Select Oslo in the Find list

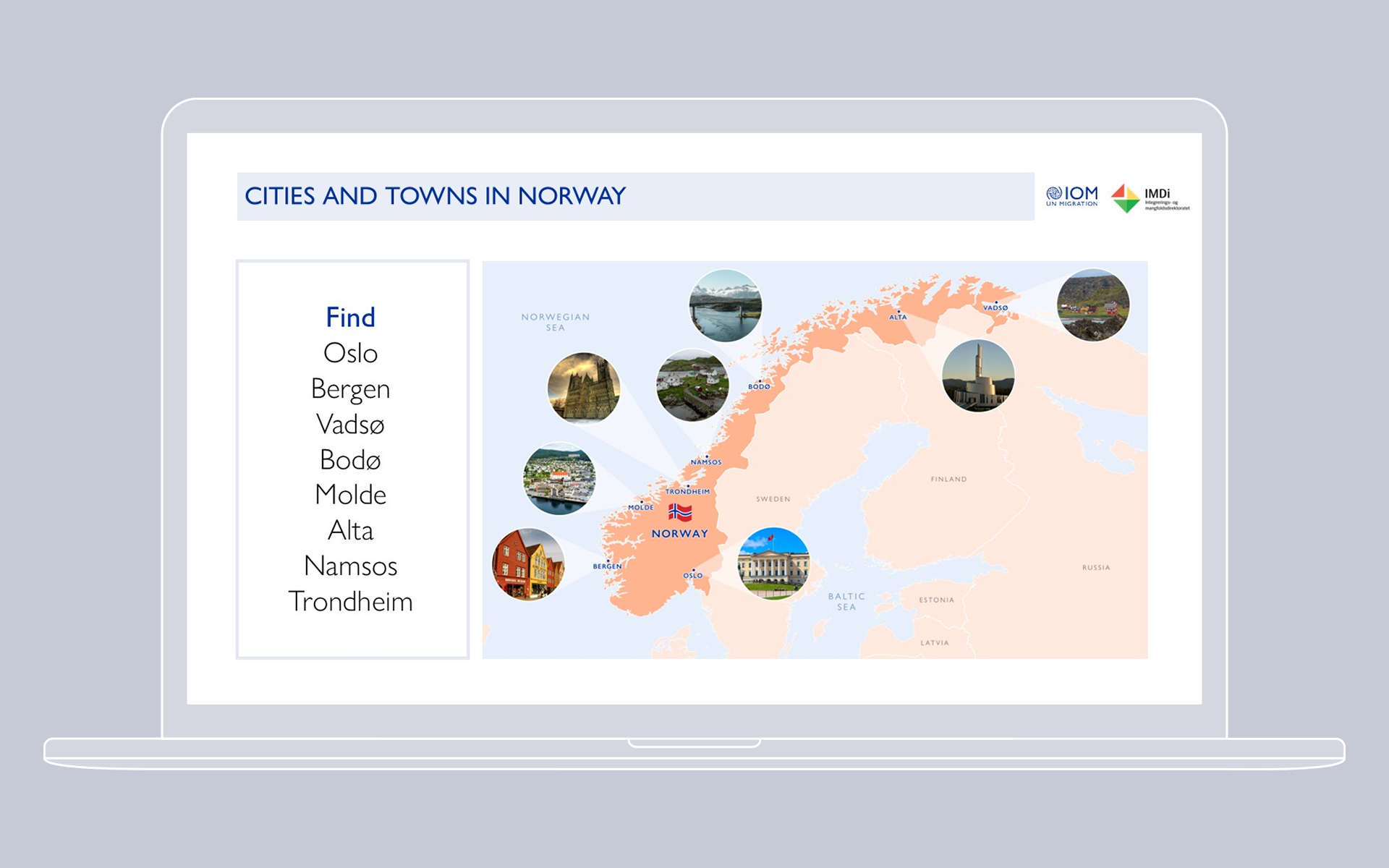(x=350, y=353)
